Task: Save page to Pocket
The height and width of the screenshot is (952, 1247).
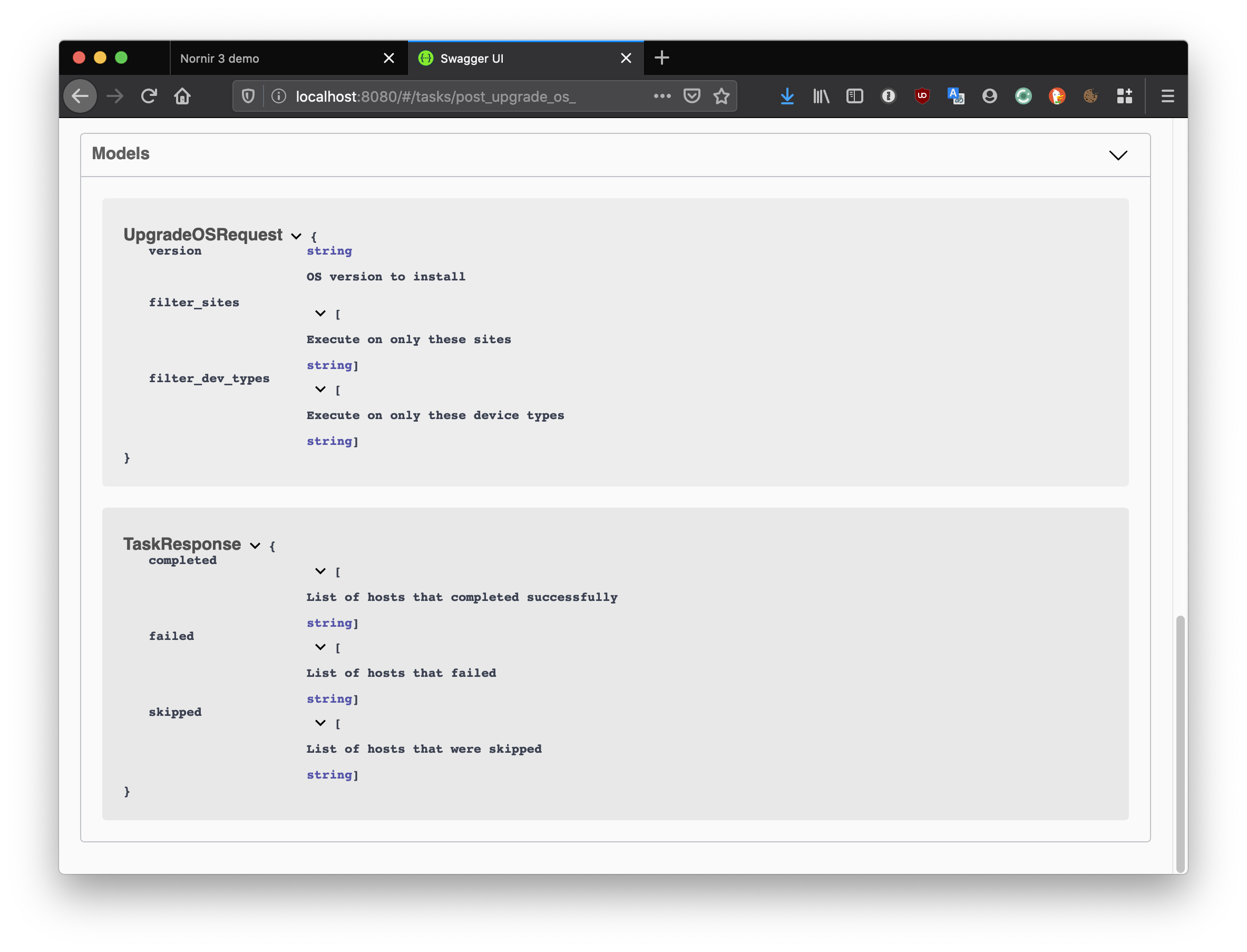Action: tap(692, 96)
